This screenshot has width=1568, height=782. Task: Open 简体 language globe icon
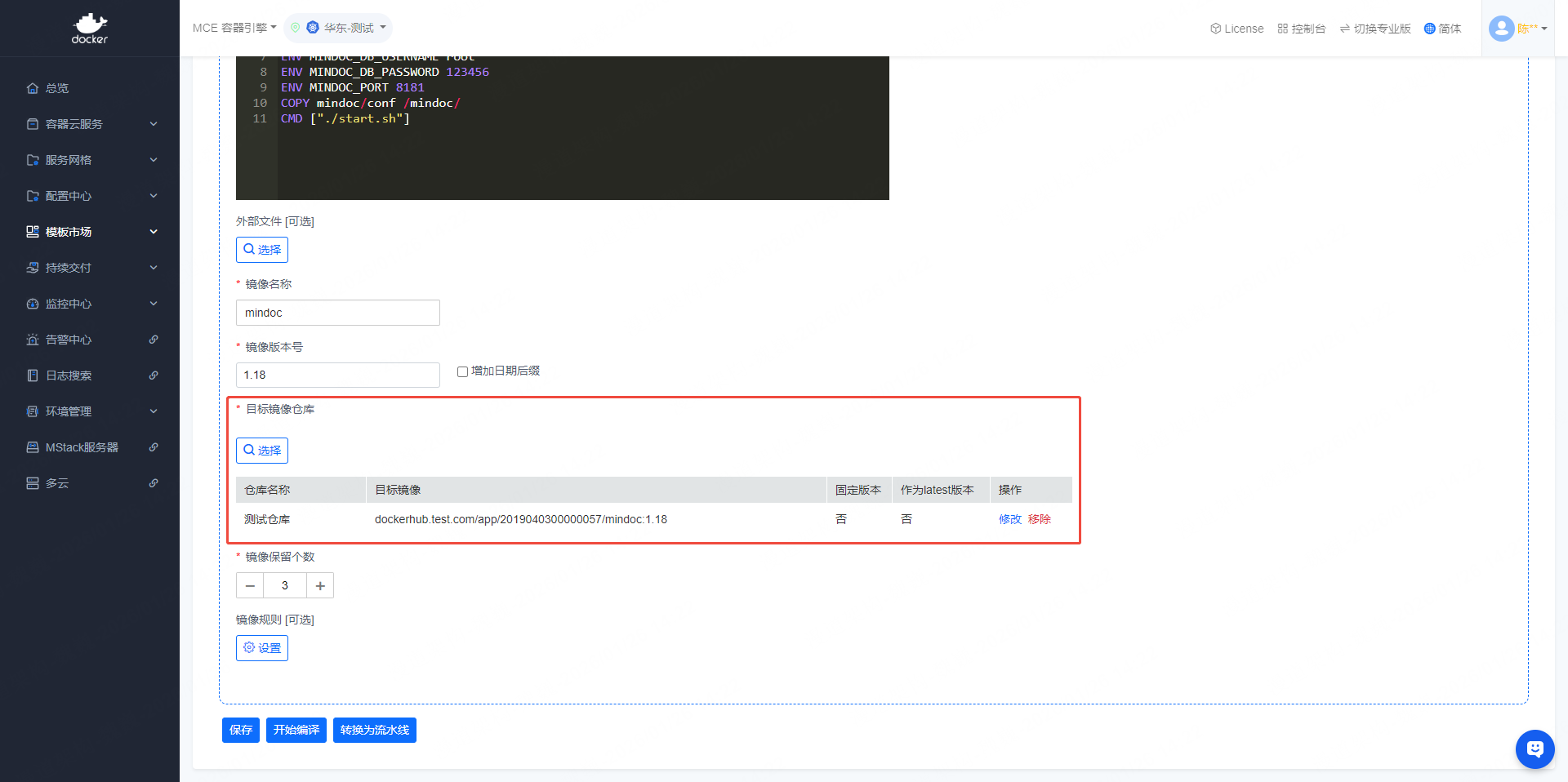(x=1429, y=29)
